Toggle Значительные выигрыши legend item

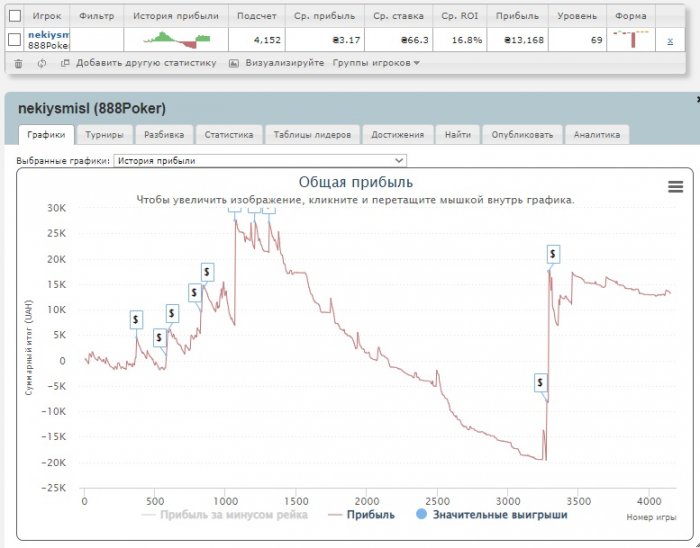pyautogui.click(x=492, y=515)
